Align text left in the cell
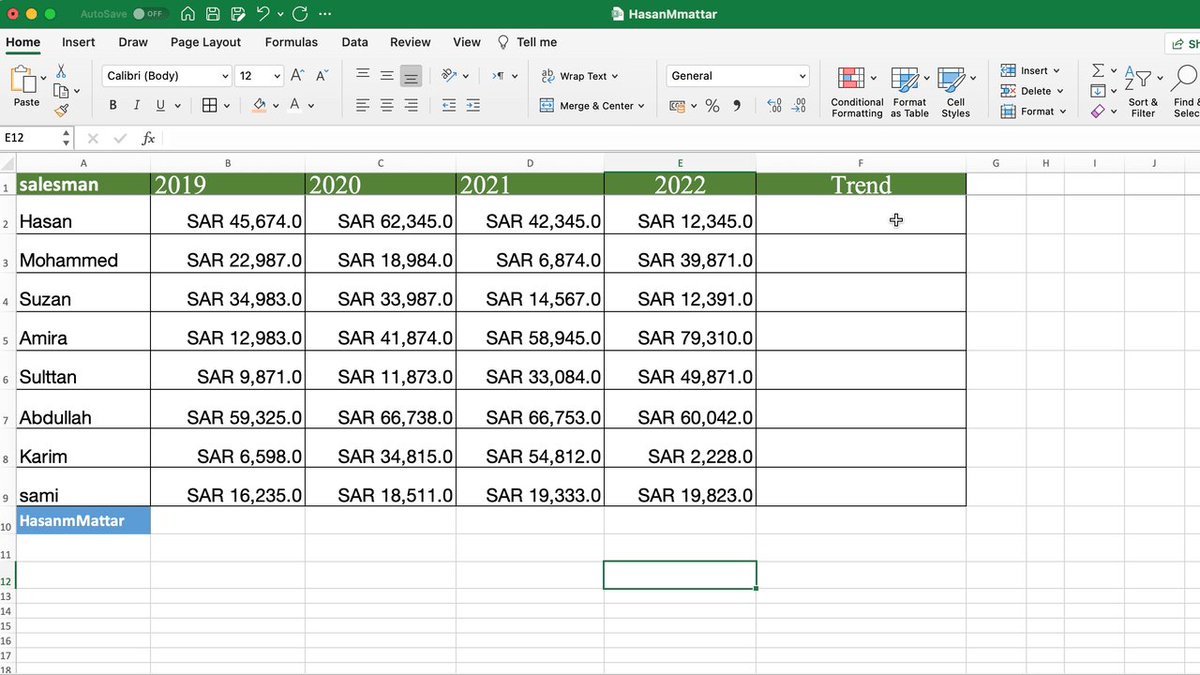 (362, 105)
